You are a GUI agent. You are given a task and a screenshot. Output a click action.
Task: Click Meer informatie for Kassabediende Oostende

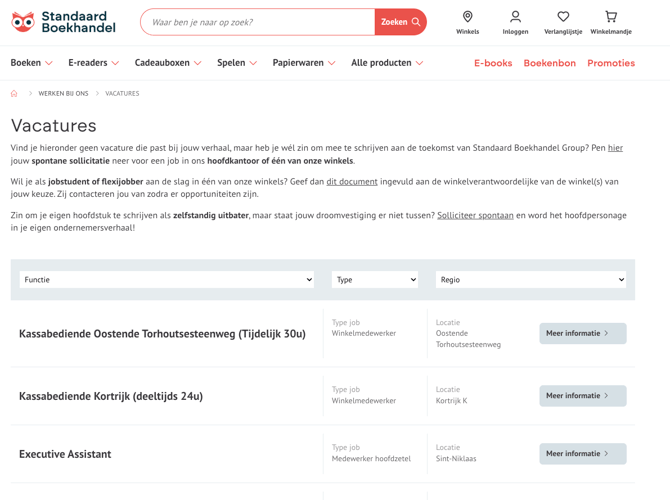click(x=583, y=333)
